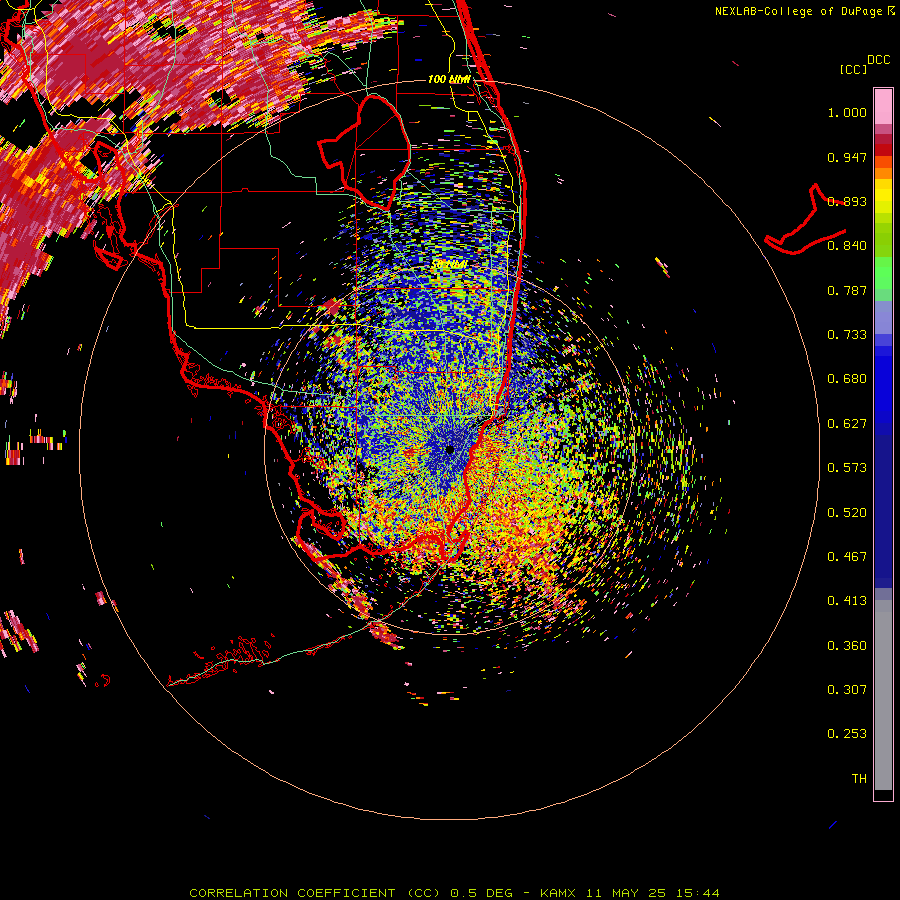900x900 pixels.
Task: Click the TH threshold label
Action: tap(859, 779)
